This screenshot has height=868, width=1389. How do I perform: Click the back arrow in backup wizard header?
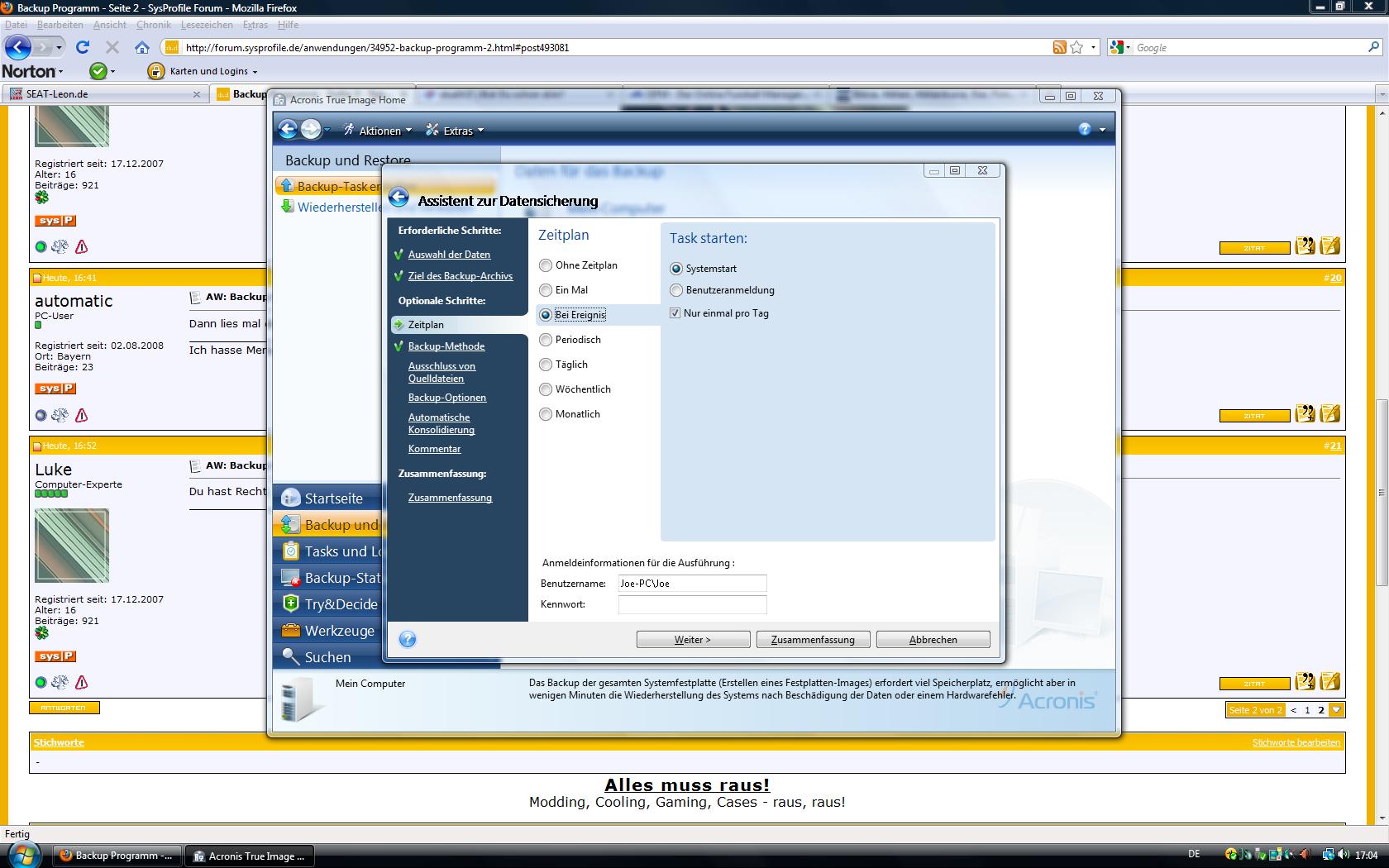pos(399,197)
